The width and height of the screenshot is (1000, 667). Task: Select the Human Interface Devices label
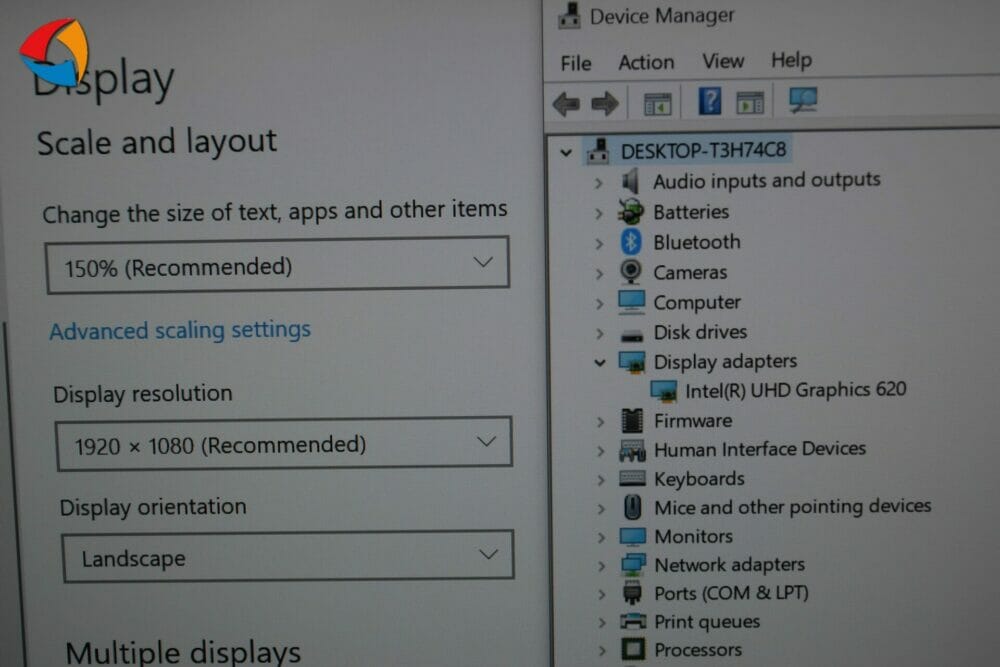(x=760, y=449)
